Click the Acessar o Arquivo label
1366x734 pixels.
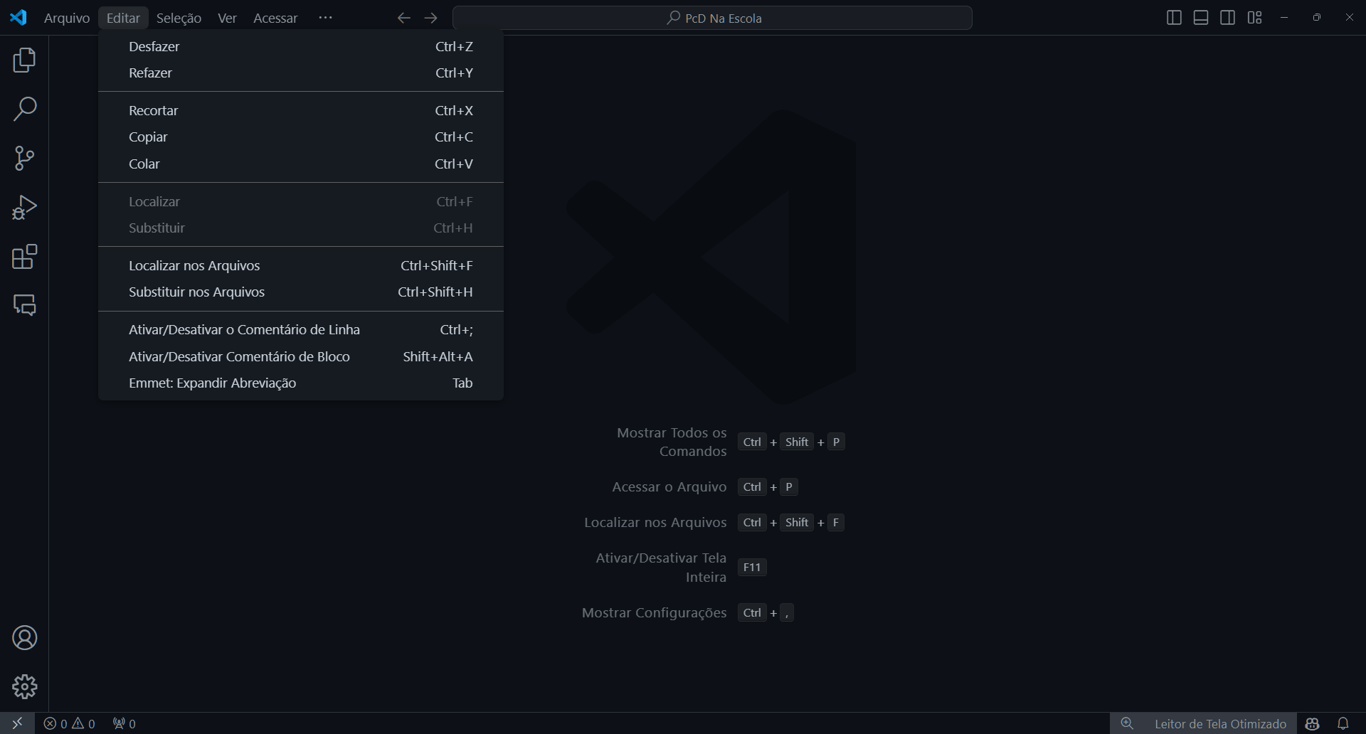(669, 487)
